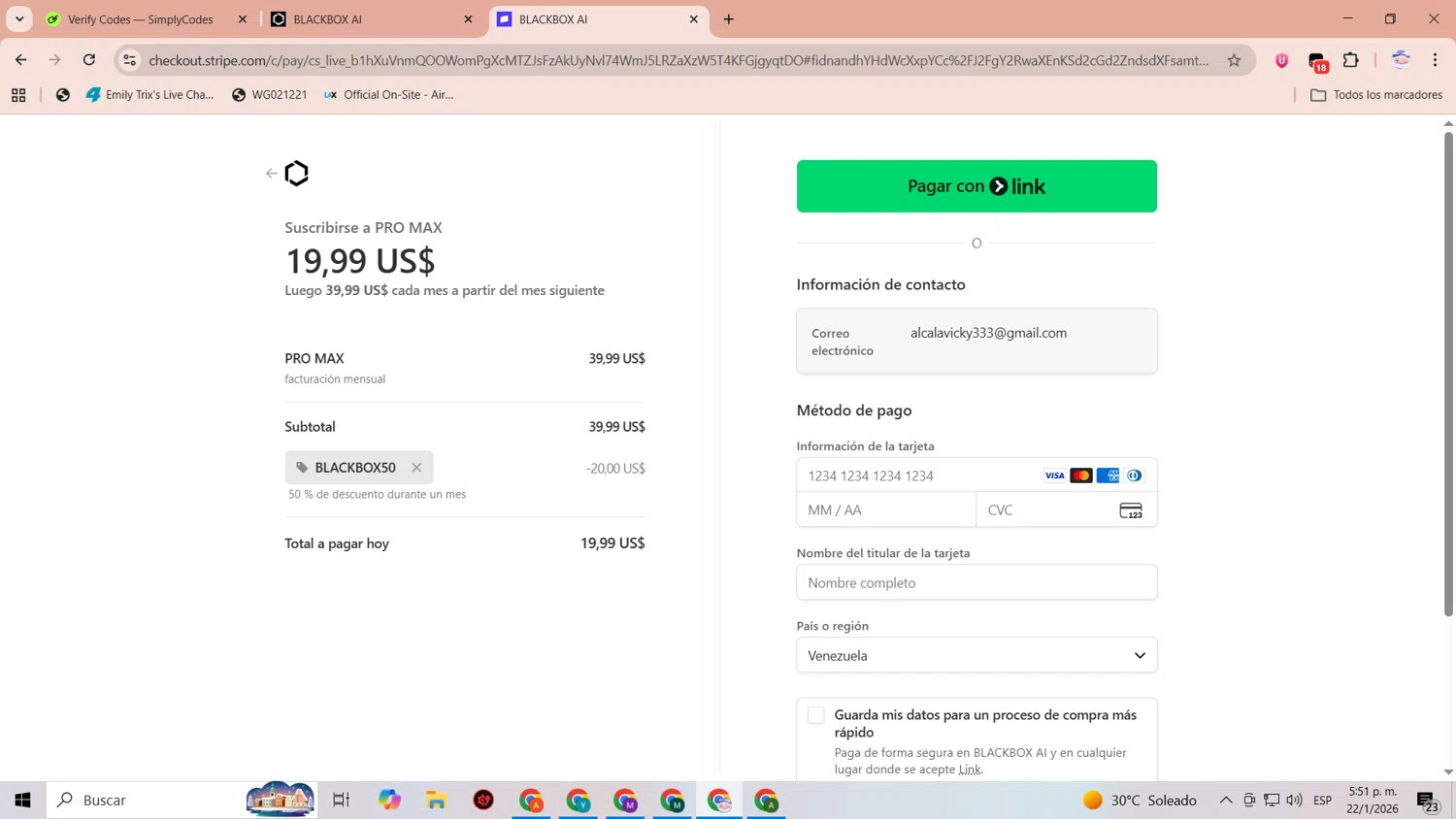Go forward in browser history

click(55, 60)
